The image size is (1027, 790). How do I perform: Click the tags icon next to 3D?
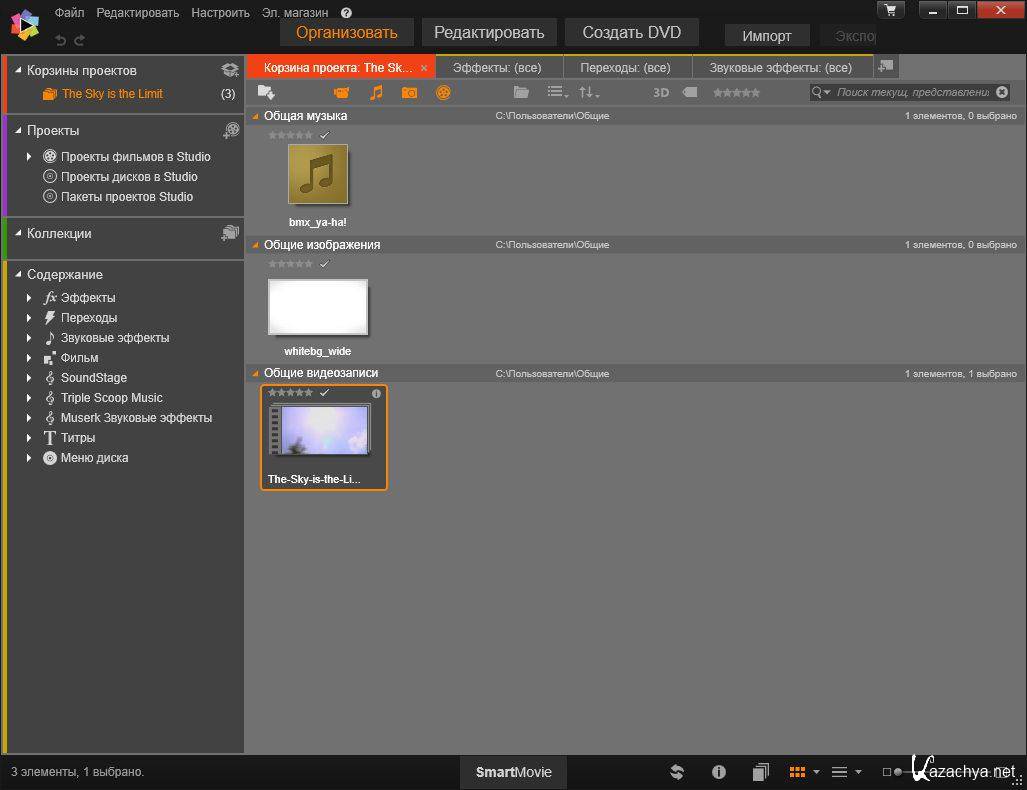tap(689, 92)
